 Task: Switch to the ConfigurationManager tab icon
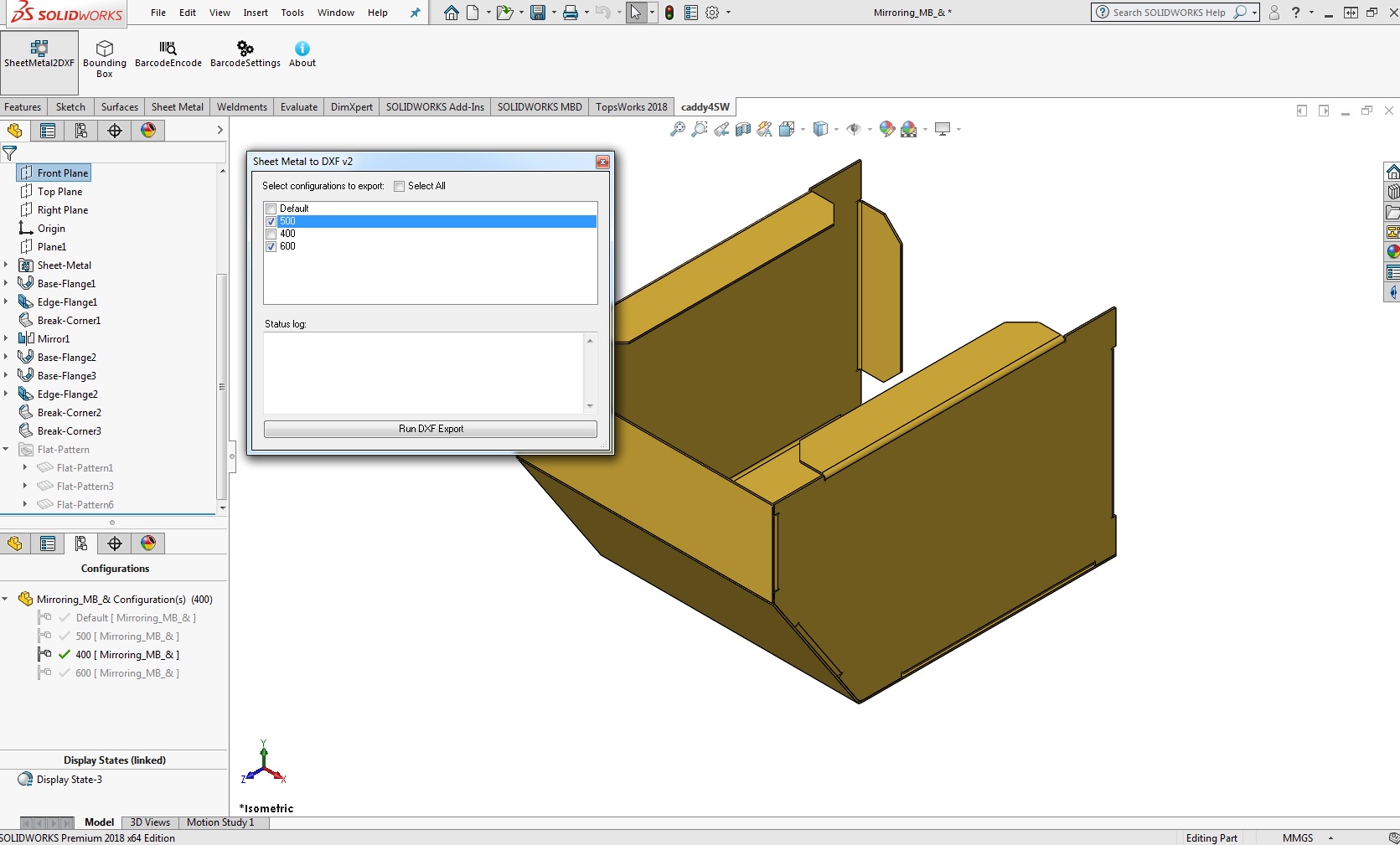[x=81, y=131]
